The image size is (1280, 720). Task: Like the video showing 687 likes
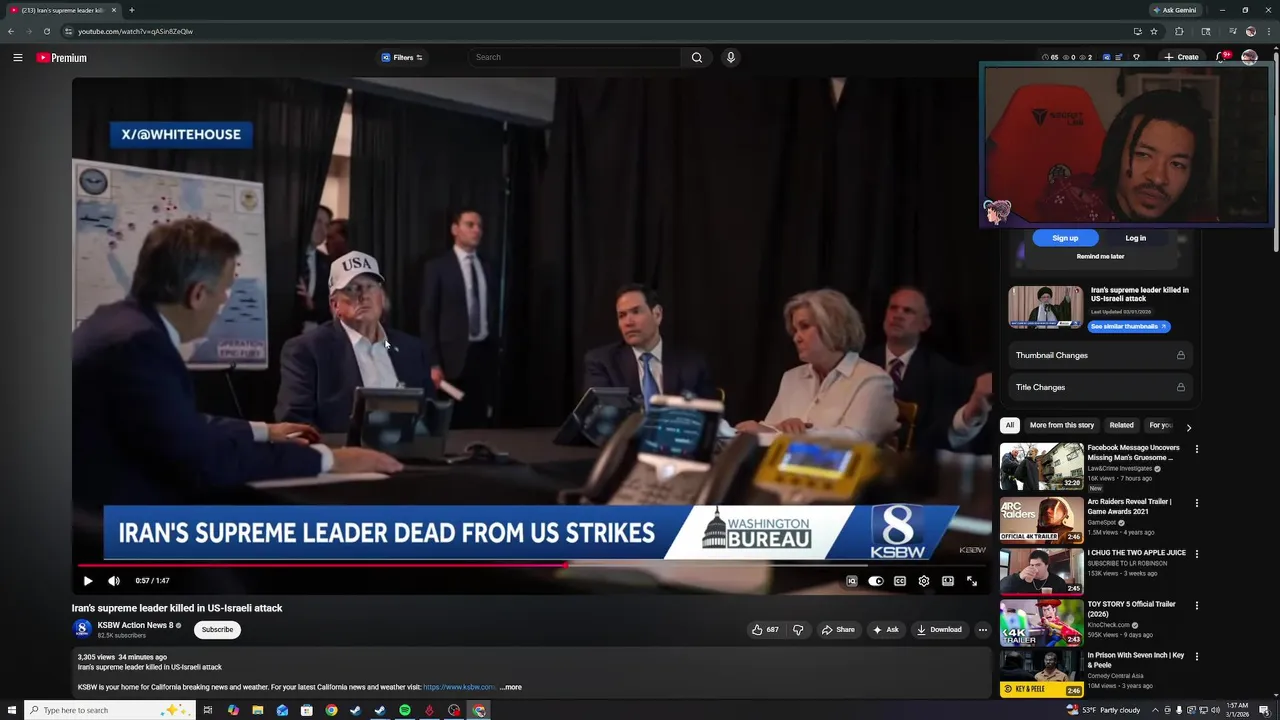(x=765, y=630)
